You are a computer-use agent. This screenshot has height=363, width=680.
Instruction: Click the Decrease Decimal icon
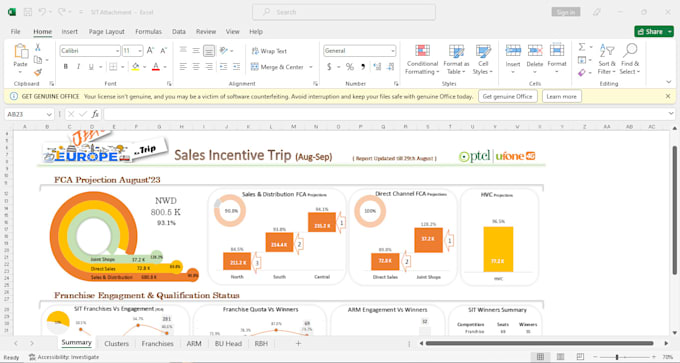click(391, 67)
